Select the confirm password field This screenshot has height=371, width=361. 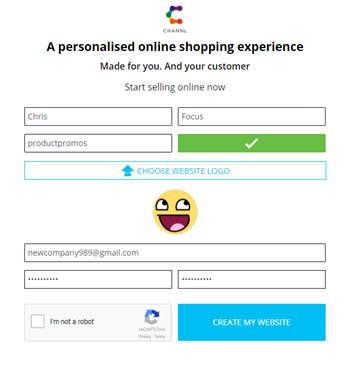[x=252, y=279]
